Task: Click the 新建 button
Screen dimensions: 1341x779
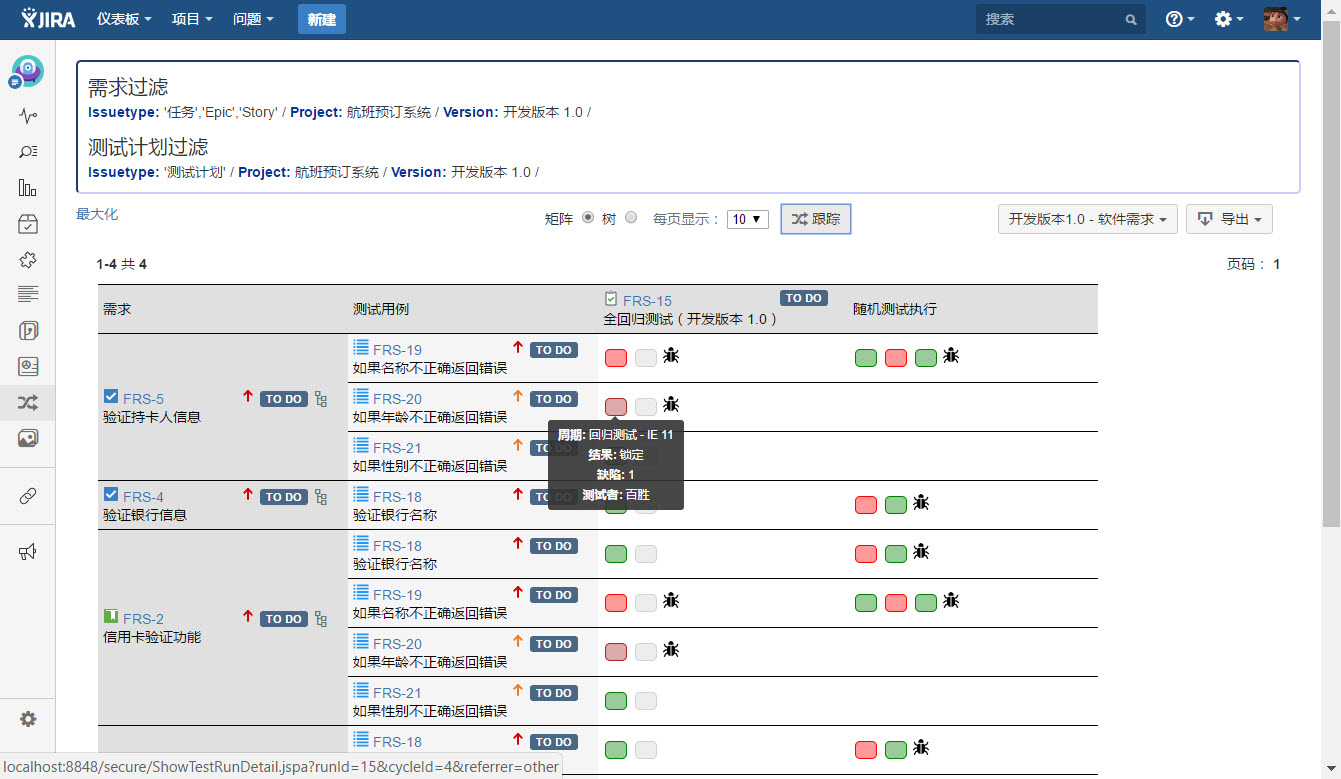Action: pyautogui.click(x=321, y=19)
